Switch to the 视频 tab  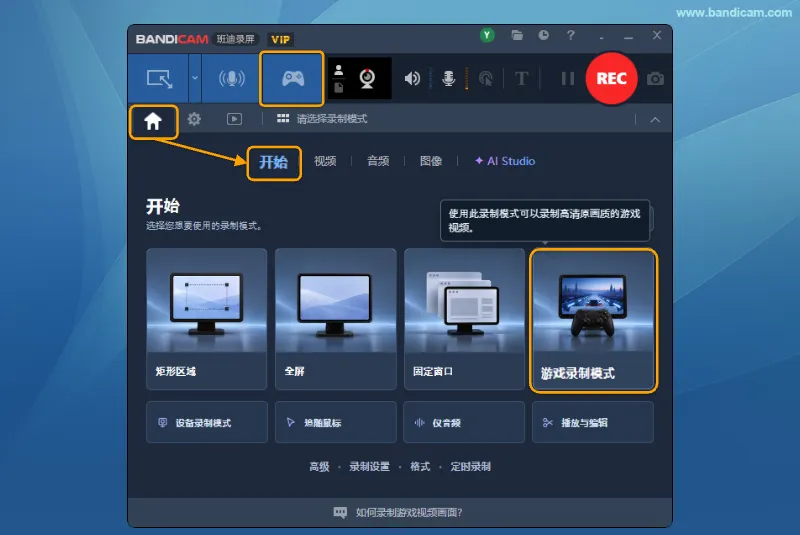[325, 161]
